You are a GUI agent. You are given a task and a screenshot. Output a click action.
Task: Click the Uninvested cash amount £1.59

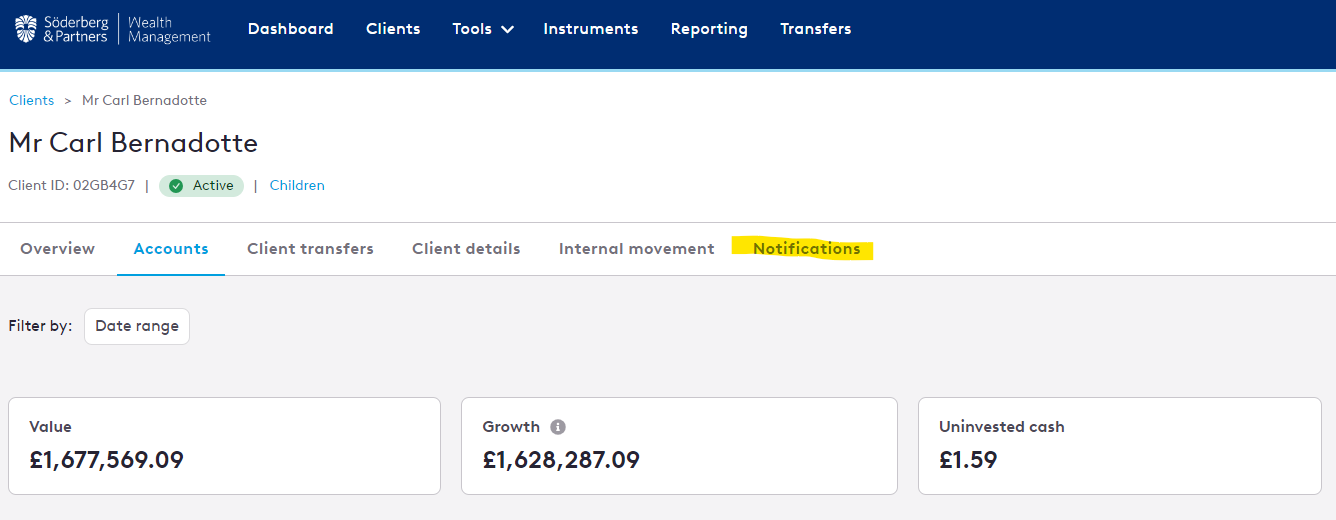968,460
